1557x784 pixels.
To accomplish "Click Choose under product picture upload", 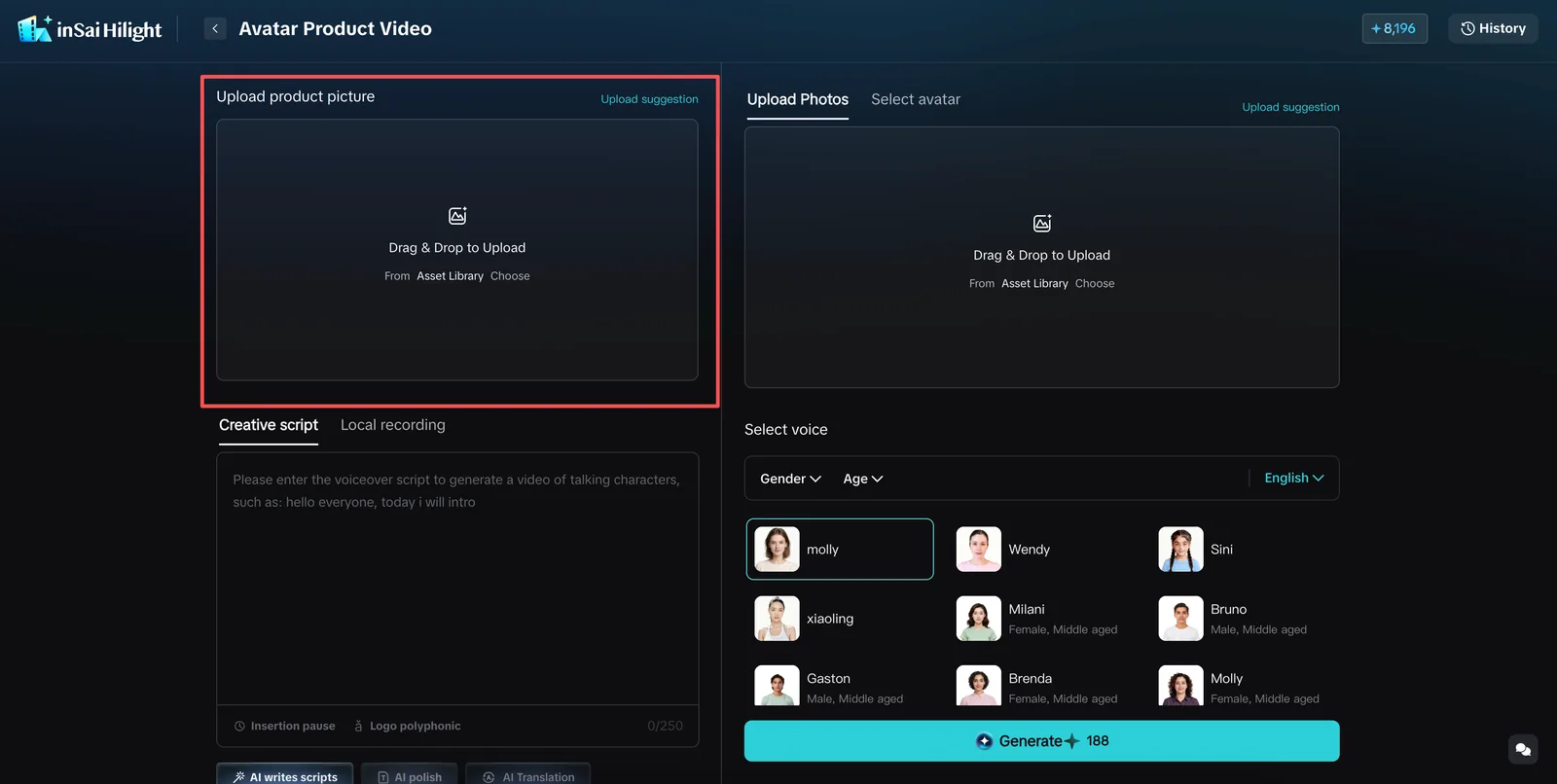I will click(x=510, y=276).
